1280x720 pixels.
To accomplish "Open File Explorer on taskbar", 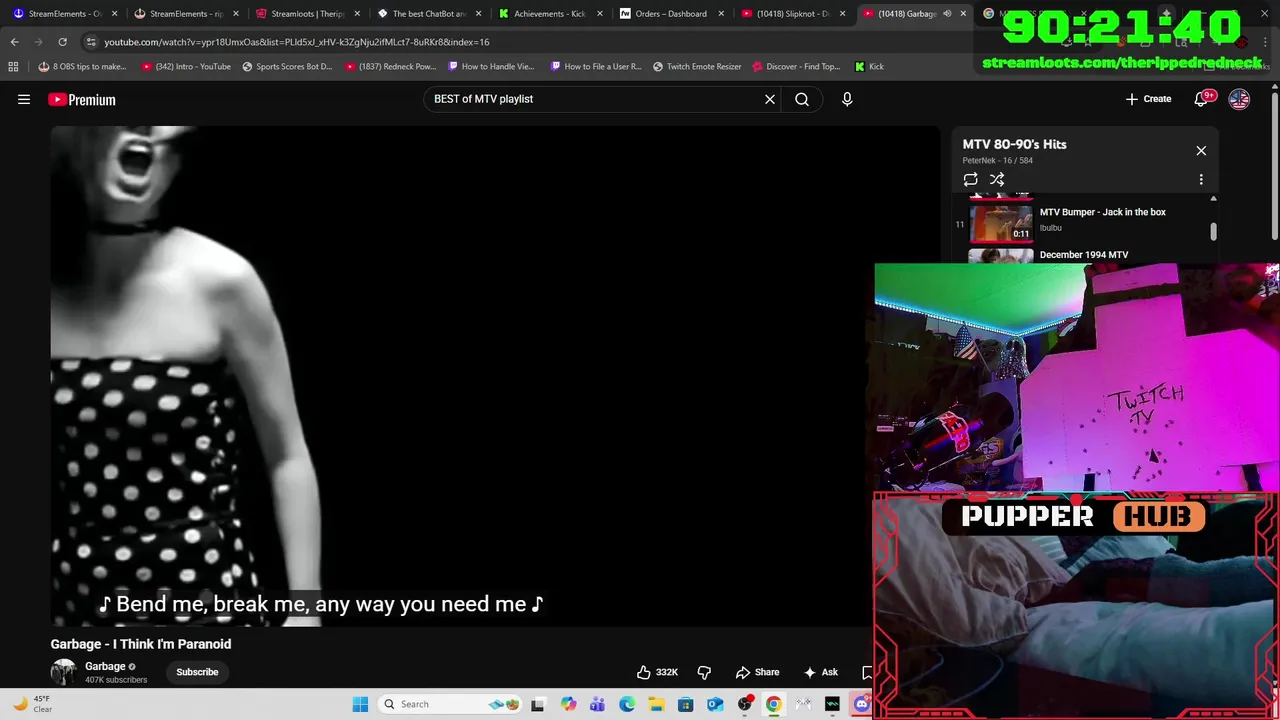I will [656, 704].
